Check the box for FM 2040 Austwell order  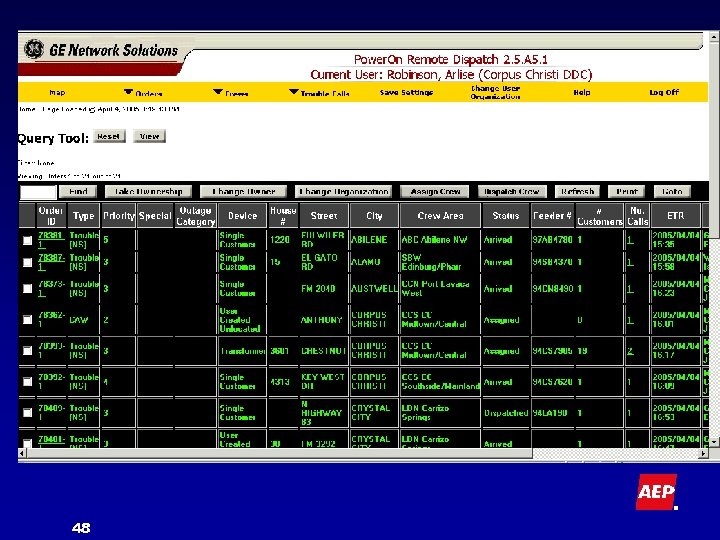[28, 288]
